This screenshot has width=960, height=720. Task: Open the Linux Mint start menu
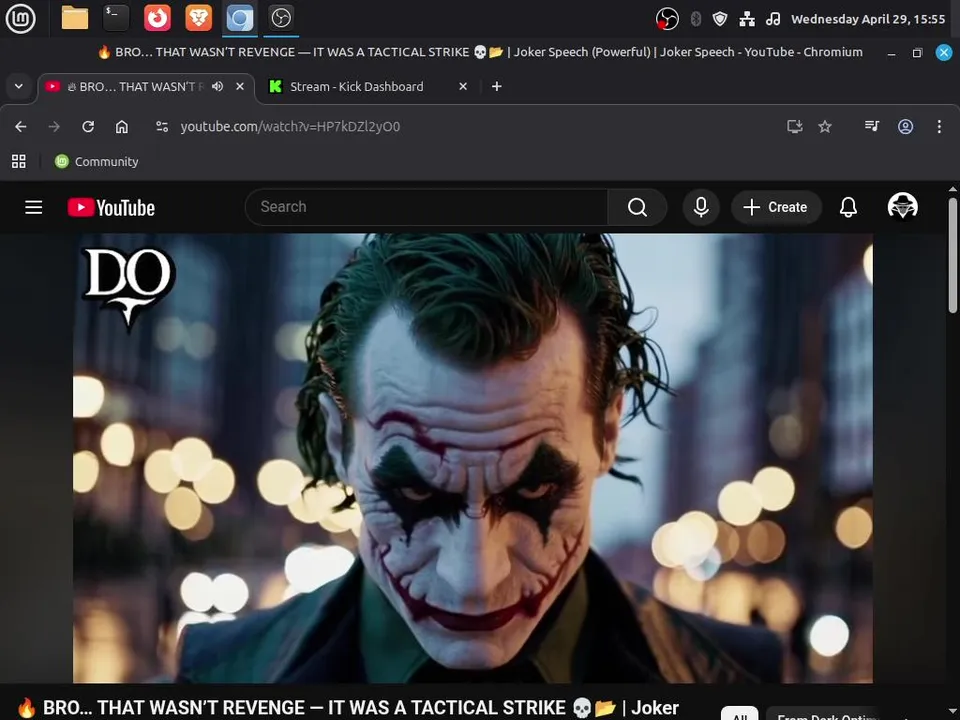click(20, 18)
